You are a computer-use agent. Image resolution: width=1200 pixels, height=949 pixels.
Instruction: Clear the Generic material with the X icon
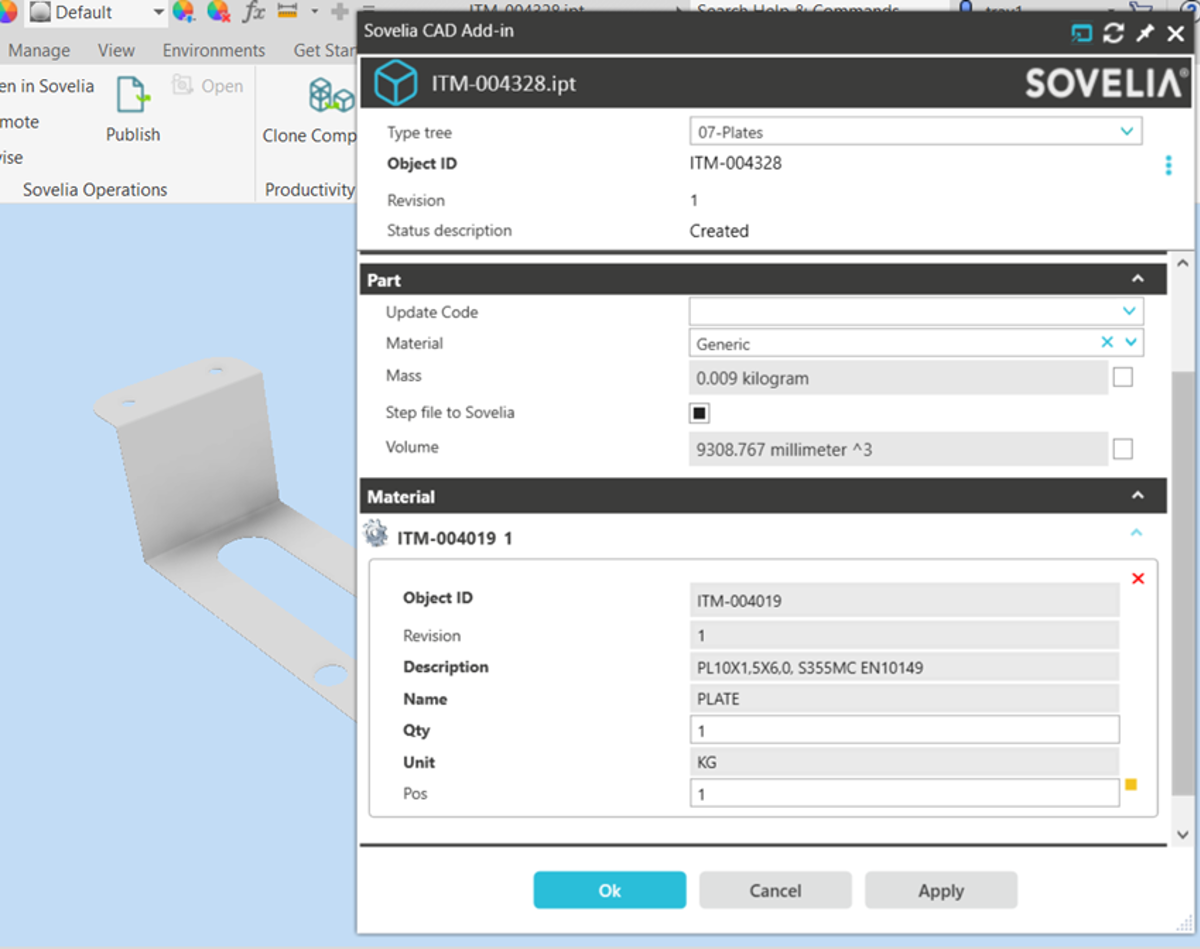click(1106, 341)
